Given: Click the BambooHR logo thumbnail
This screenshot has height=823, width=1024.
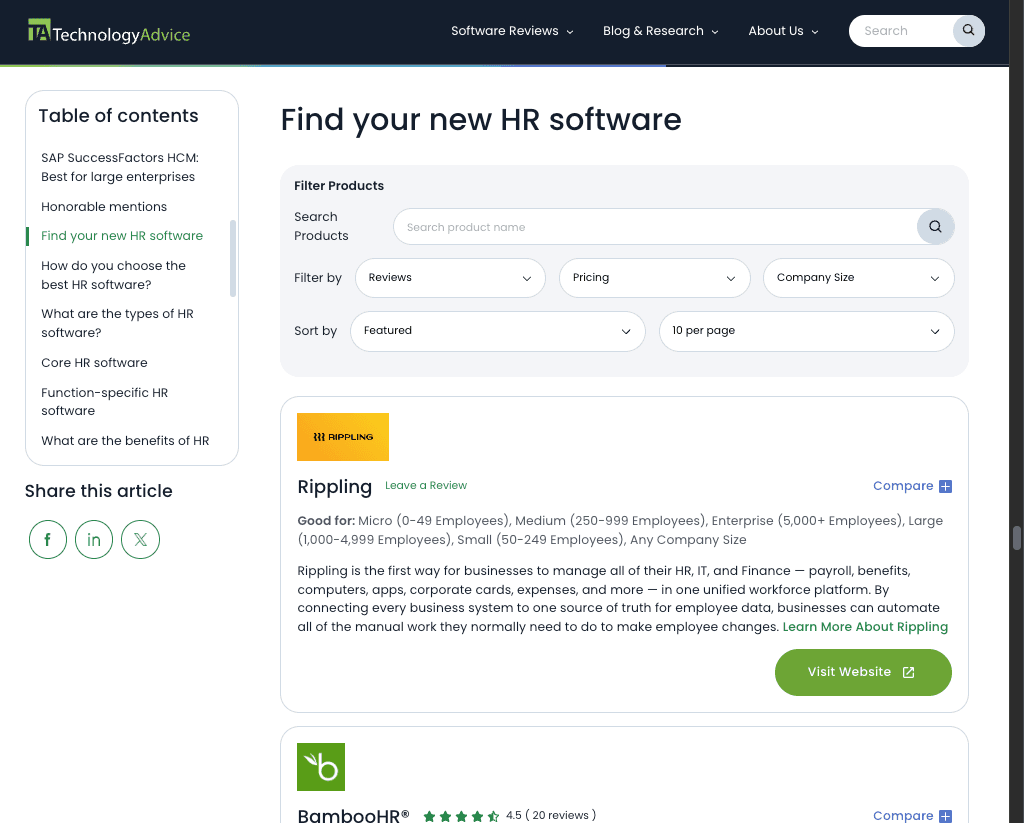Looking at the screenshot, I should click(x=321, y=767).
